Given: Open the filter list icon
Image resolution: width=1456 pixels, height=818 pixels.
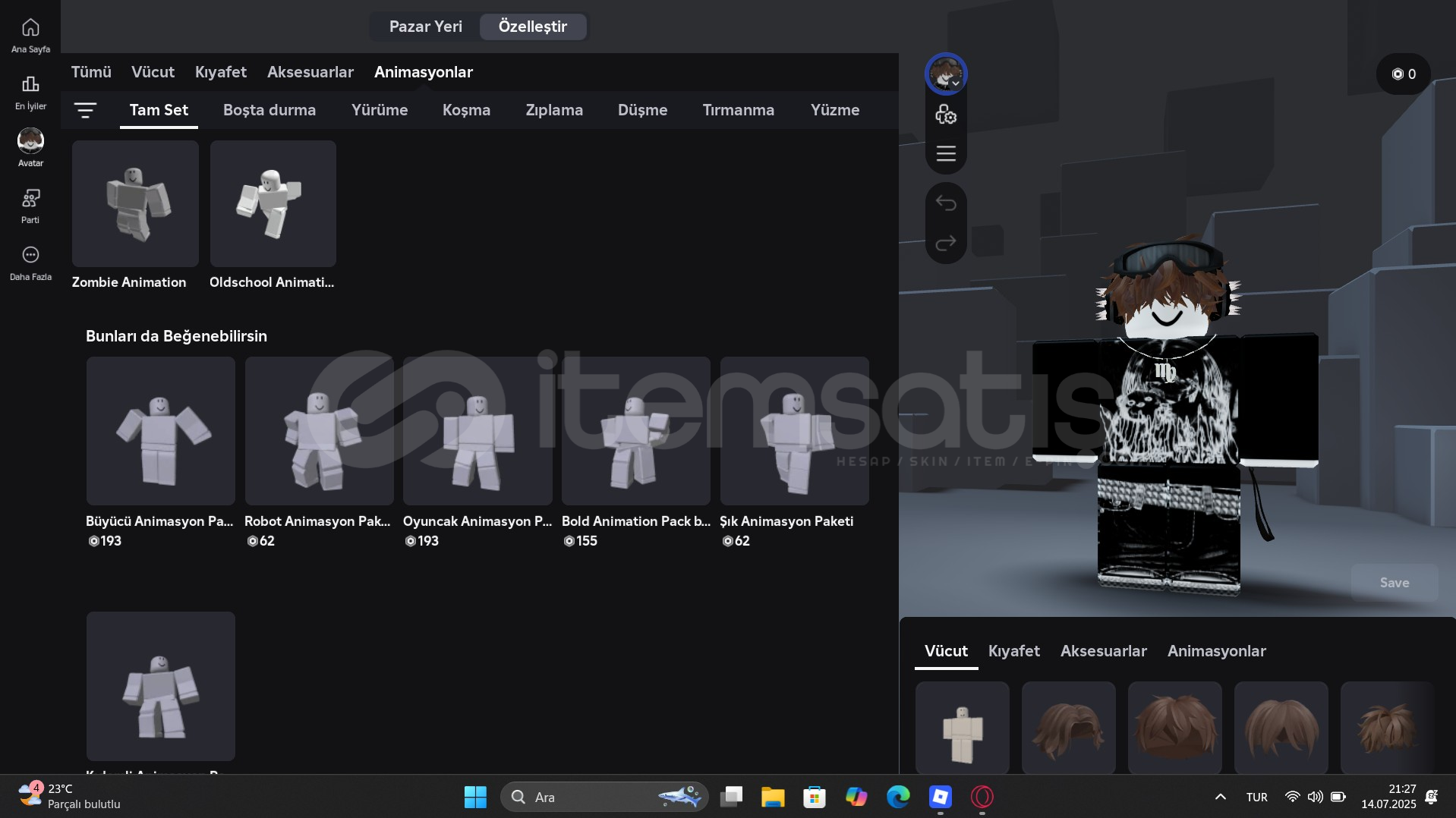Looking at the screenshot, I should 85,111.
